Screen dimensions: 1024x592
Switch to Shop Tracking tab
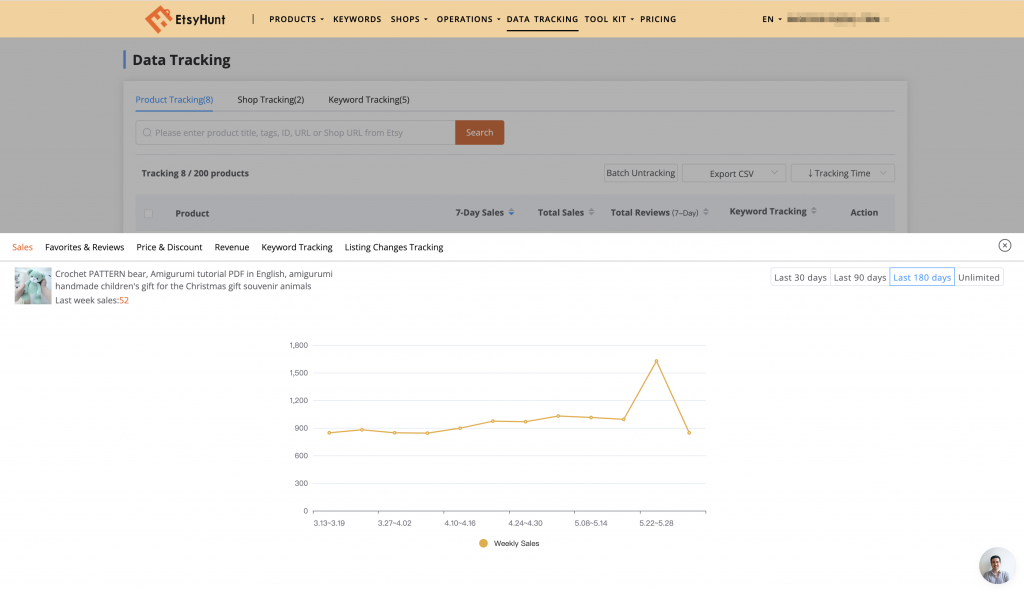coord(270,100)
